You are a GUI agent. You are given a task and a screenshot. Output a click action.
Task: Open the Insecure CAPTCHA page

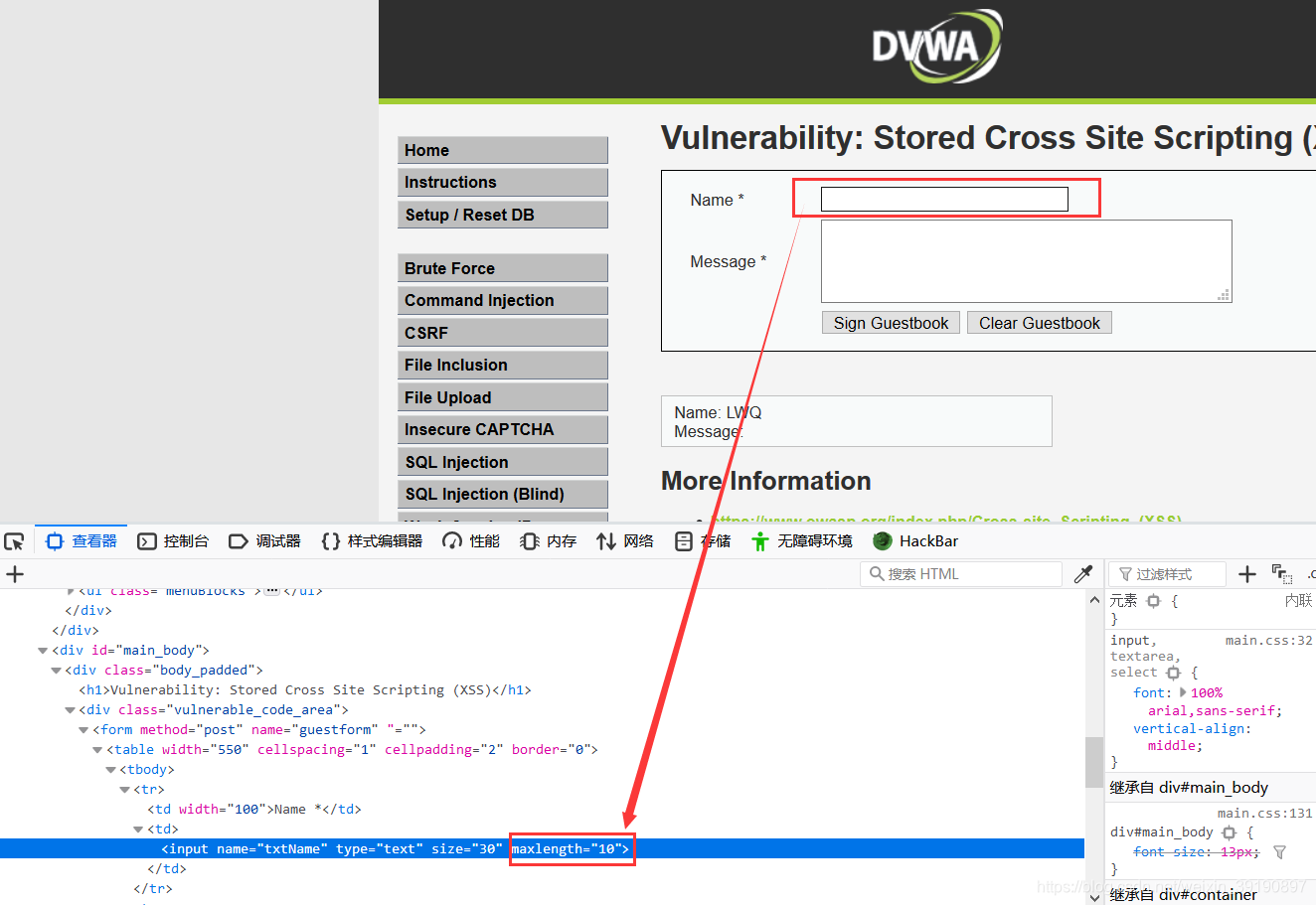502,429
